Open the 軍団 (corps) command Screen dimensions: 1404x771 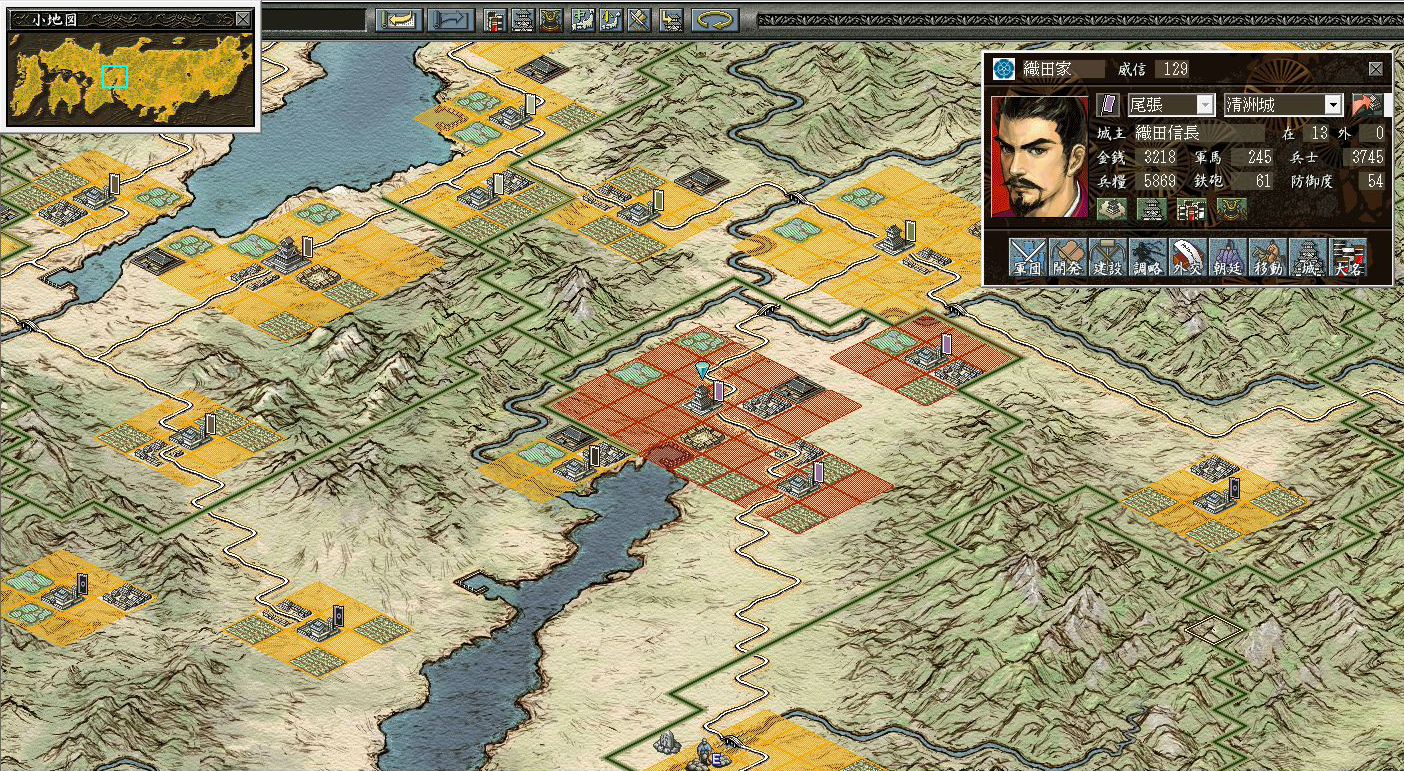[x=1027, y=258]
